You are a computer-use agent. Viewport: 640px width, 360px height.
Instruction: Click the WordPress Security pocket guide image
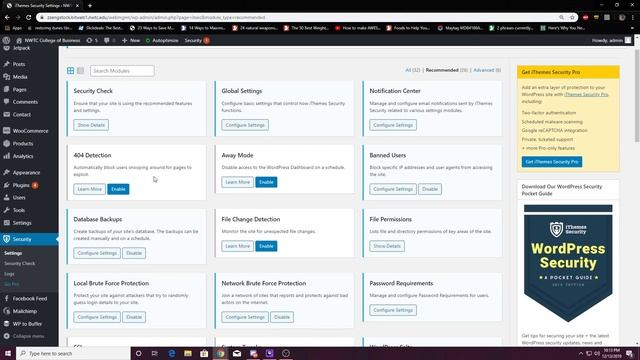coord(568,263)
